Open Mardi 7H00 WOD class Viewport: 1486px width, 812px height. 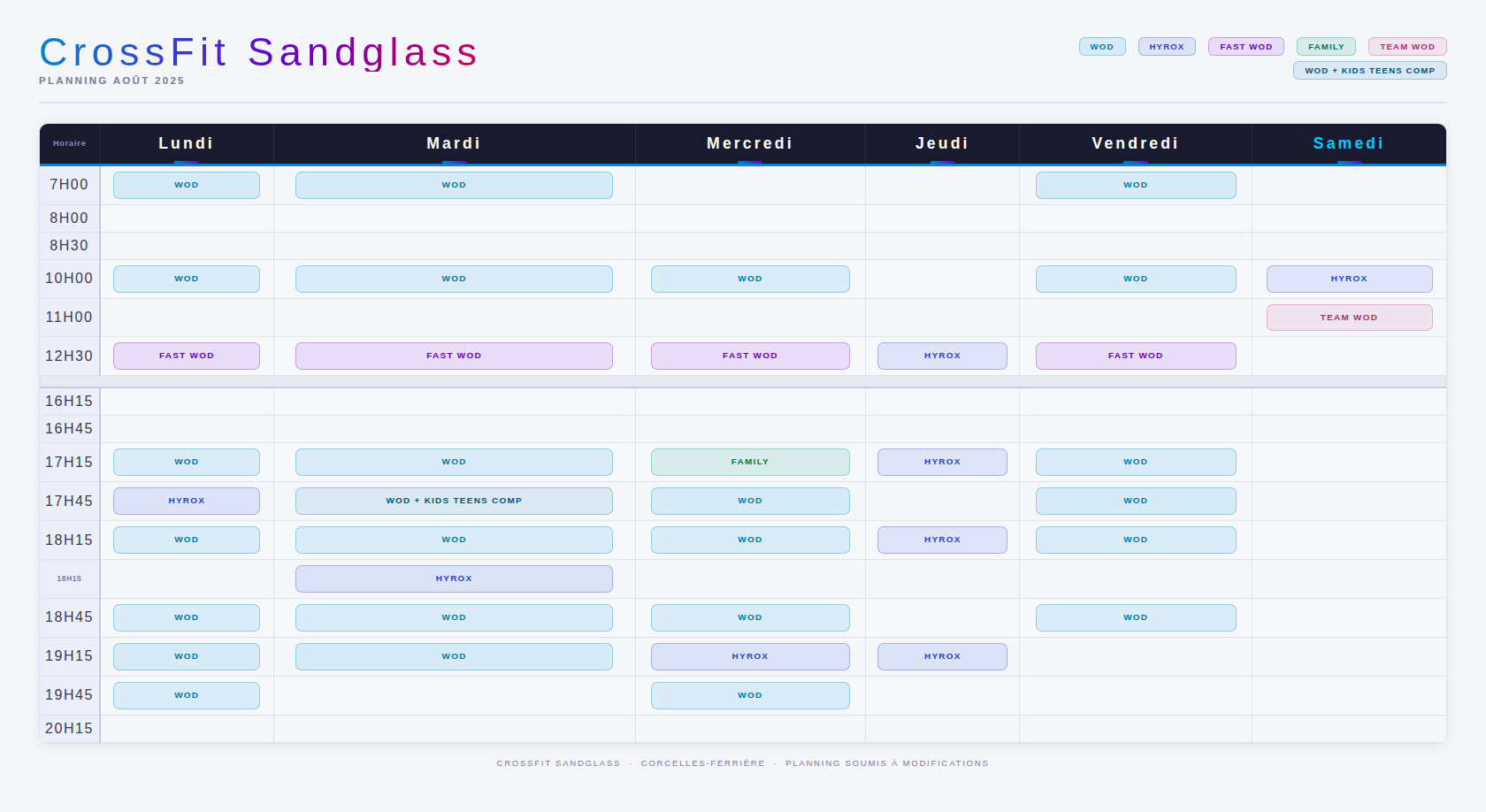454,186
